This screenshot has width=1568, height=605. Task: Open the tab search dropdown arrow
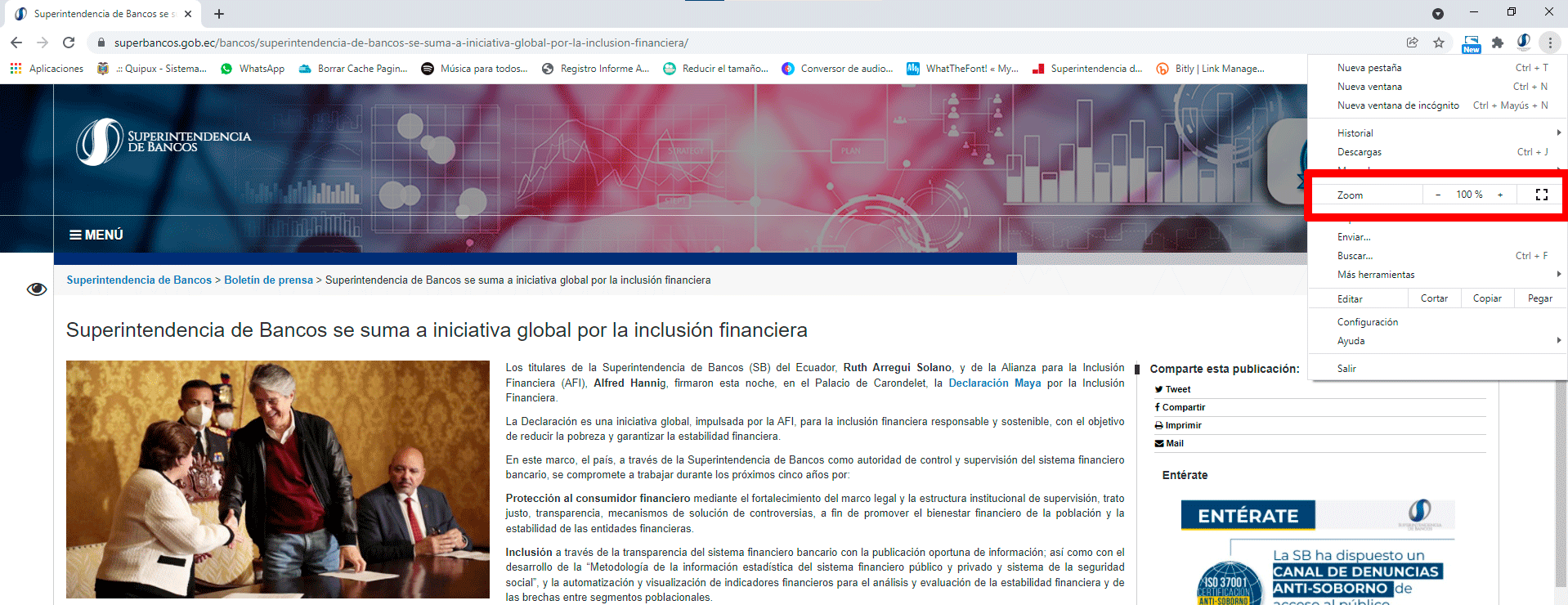click(1438, 14)
